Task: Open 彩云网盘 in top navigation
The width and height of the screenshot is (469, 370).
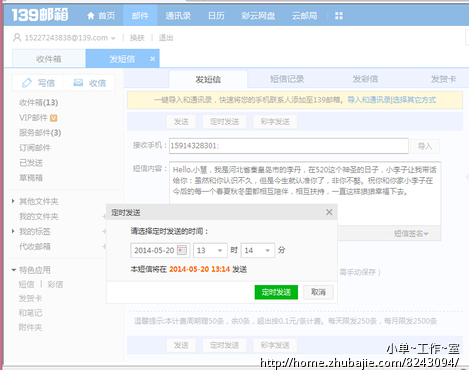Action: pyautogui.click(x=258, y=15)
